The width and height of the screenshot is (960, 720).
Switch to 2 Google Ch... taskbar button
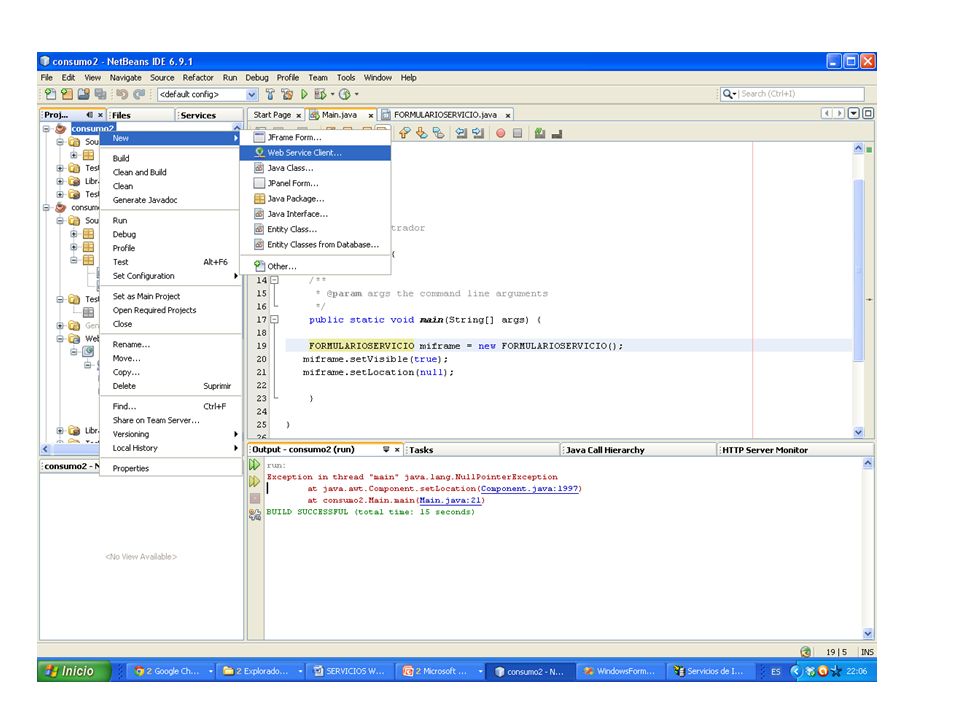[173, 671]
